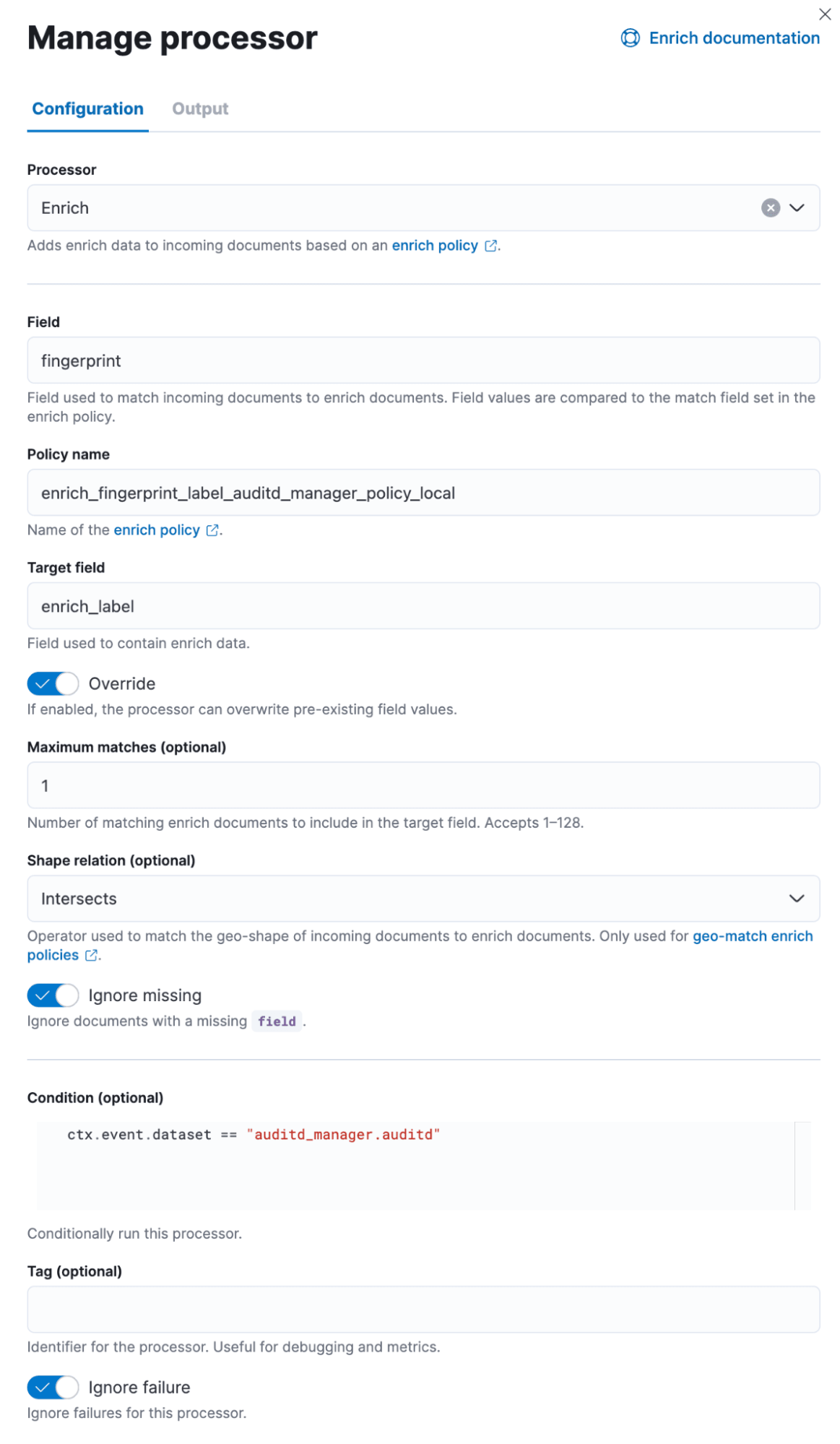Toggle the Override switch off
This screenshot has height=1444, width=840.
click(x=53, y=683)
